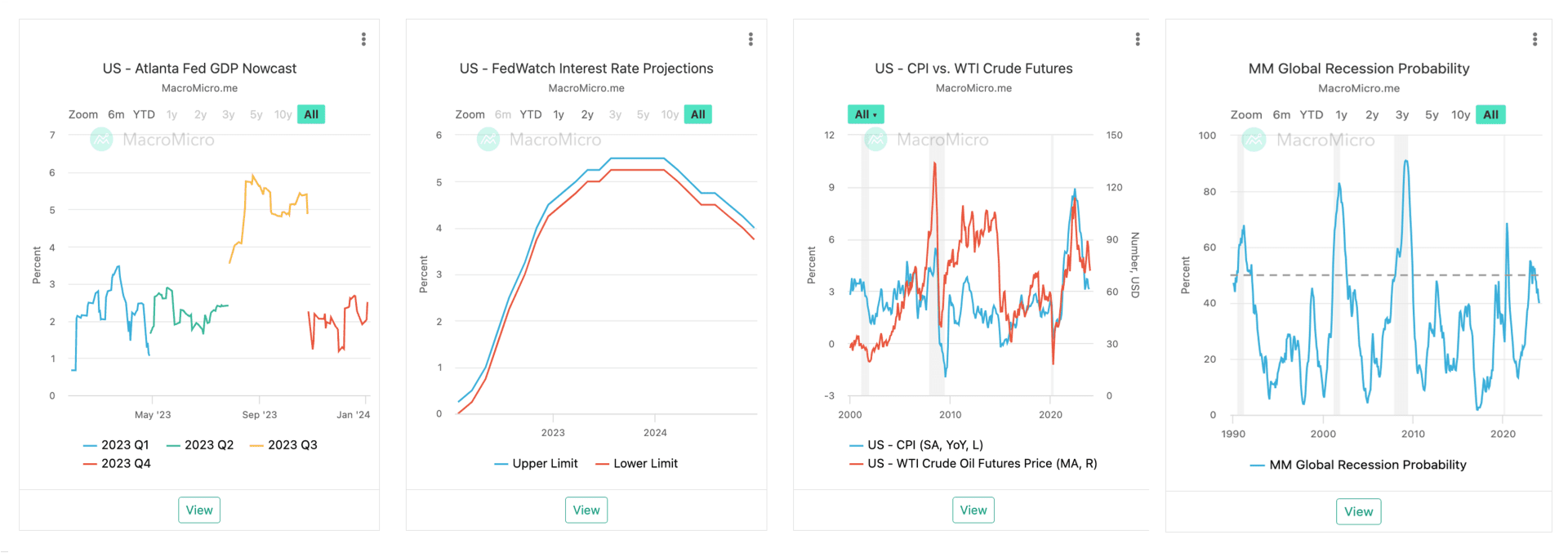Switch to 6m zoom on Recession Probability chart
This screenshot has height=553, width=1568.
[1282, 114]
